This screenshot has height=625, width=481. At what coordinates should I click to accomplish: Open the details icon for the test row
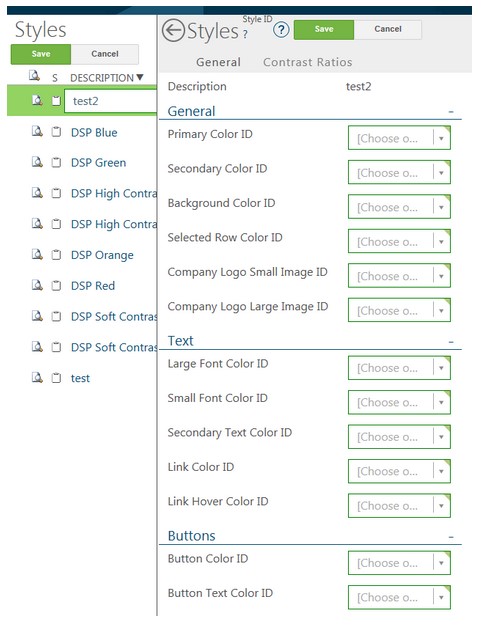click(x=37, y=377)
